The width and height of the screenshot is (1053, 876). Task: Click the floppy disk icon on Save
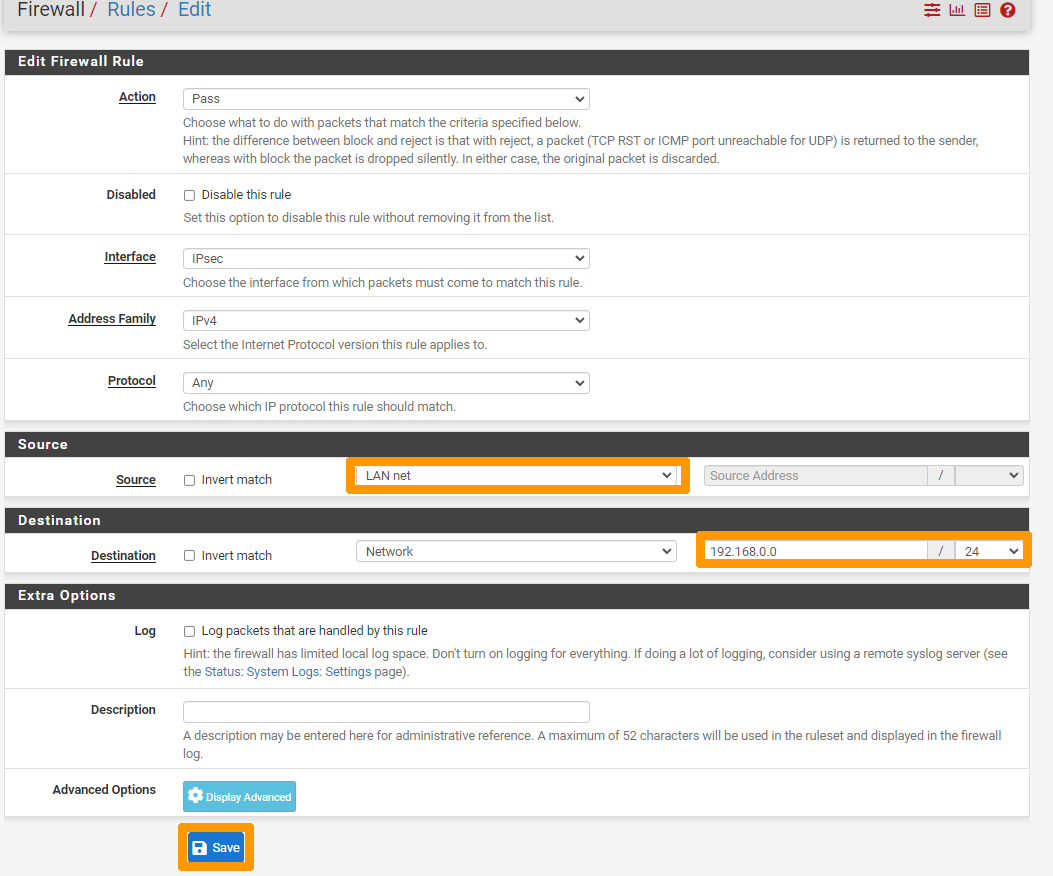coord(200,848)
